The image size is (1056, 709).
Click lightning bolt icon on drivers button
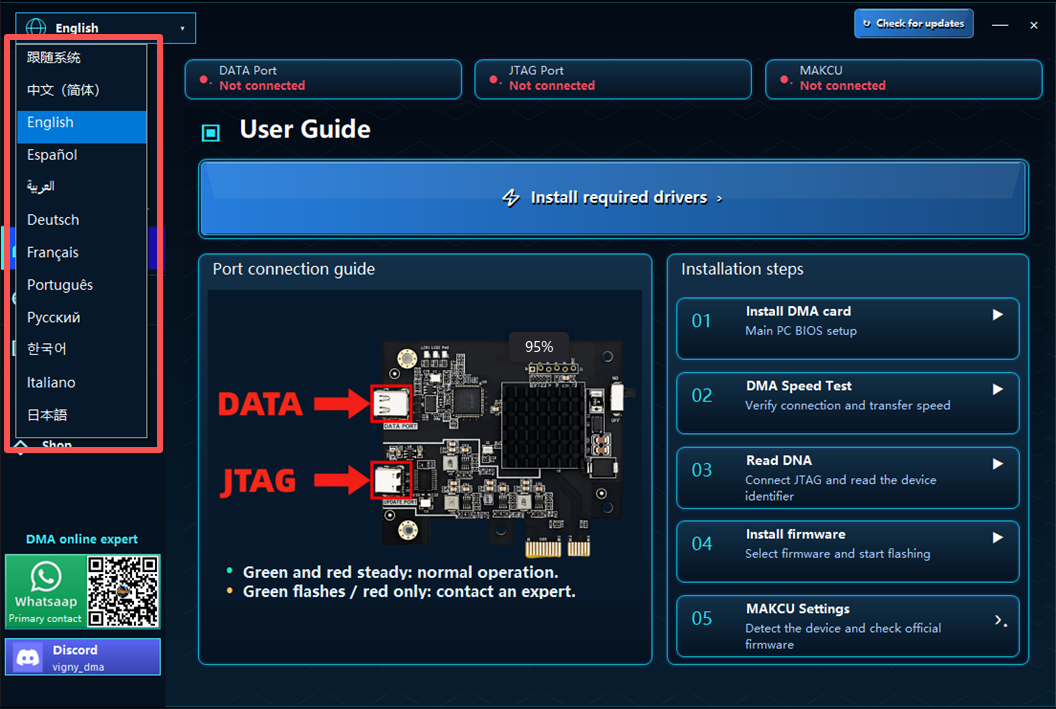tap(511, 198)
